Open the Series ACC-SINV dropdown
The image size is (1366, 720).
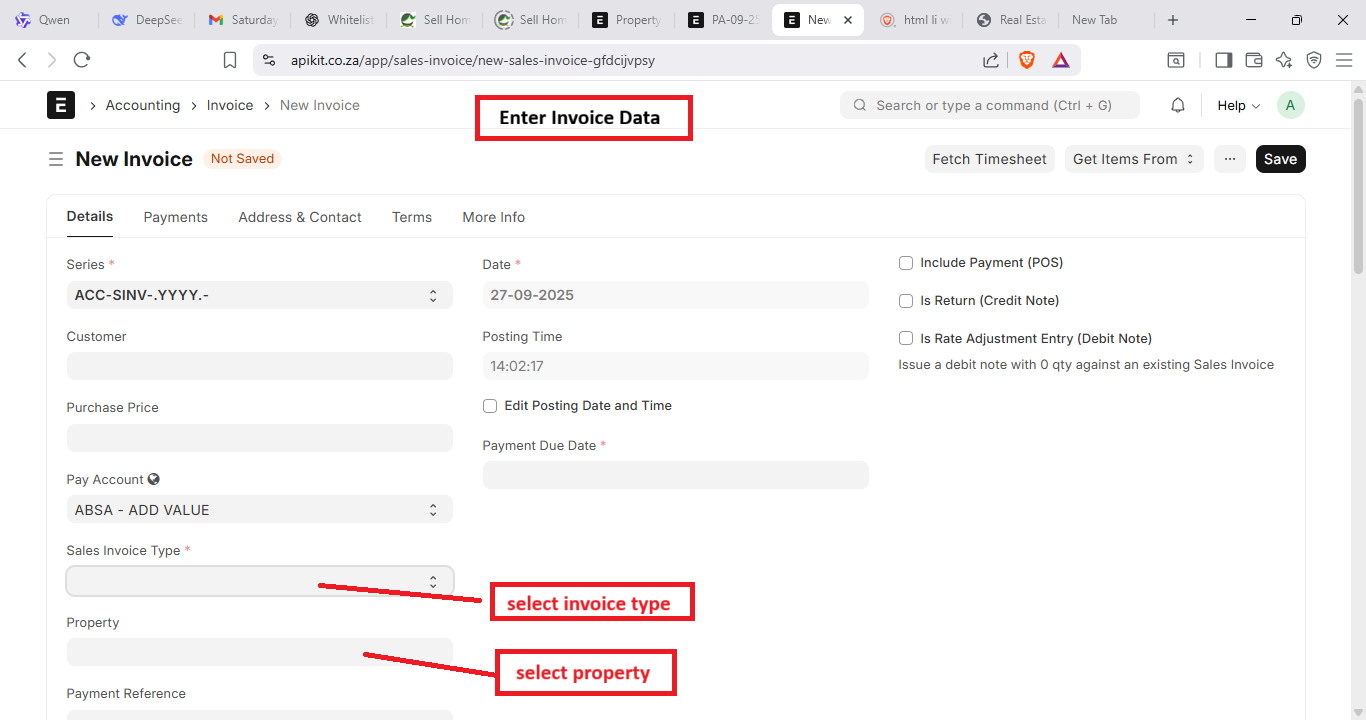[x=259, y=295]
